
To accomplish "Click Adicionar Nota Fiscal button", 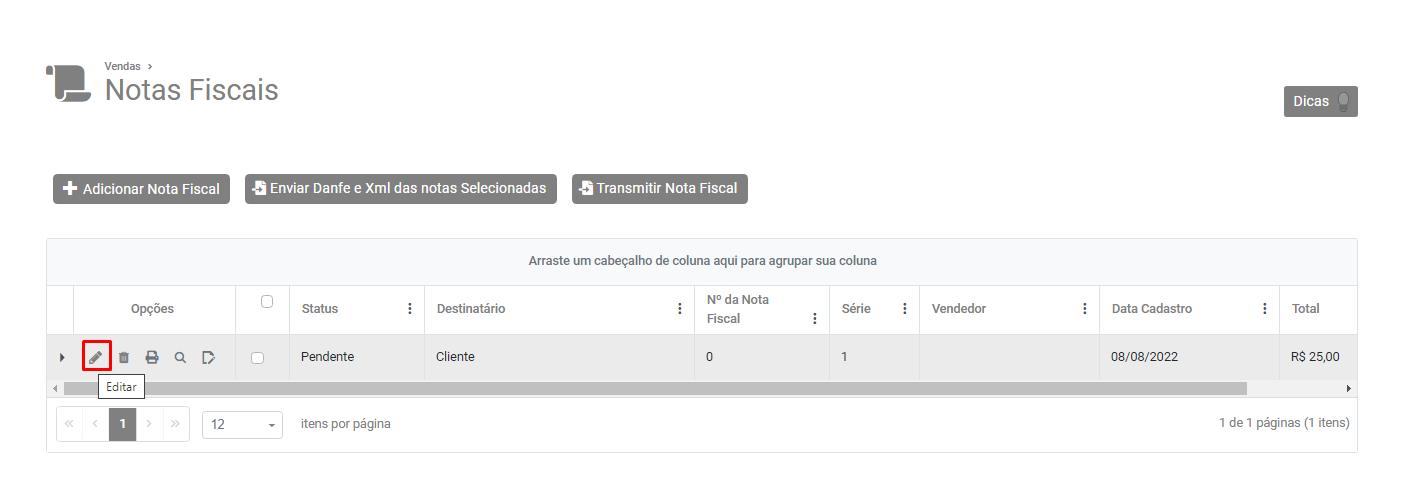I will point(141,189).
